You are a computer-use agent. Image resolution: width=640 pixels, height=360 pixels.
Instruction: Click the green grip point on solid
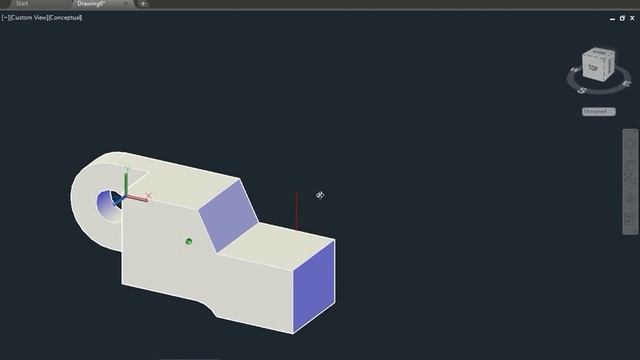click(189, 242)
